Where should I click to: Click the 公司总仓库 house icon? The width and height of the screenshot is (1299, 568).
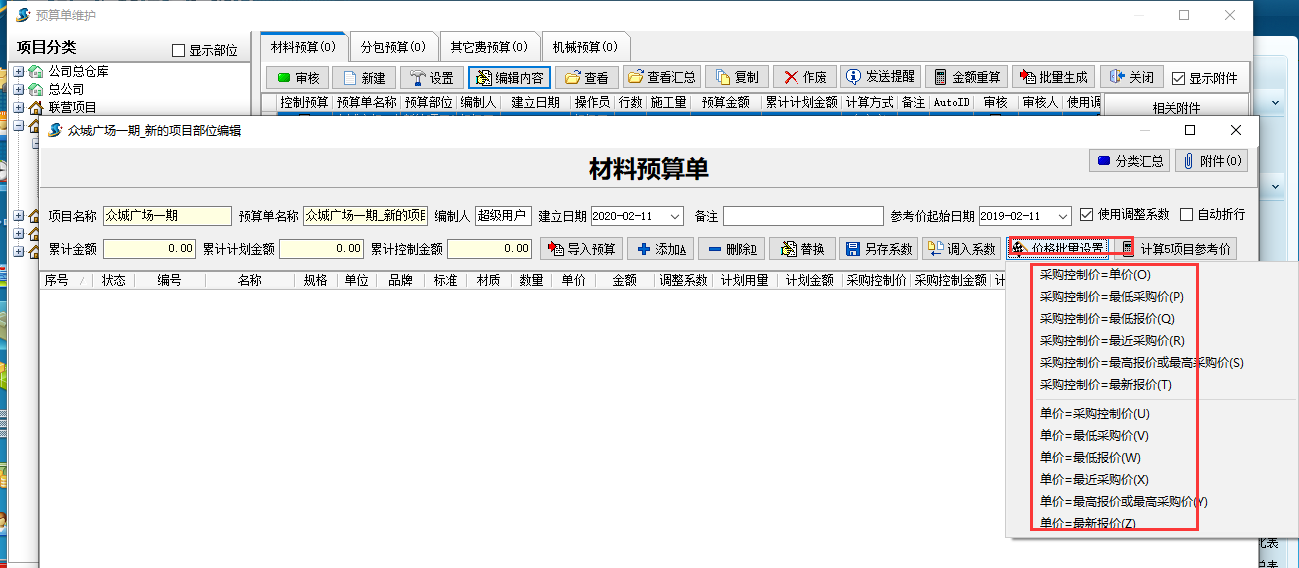pyautogui.click(x=36, y=71)
